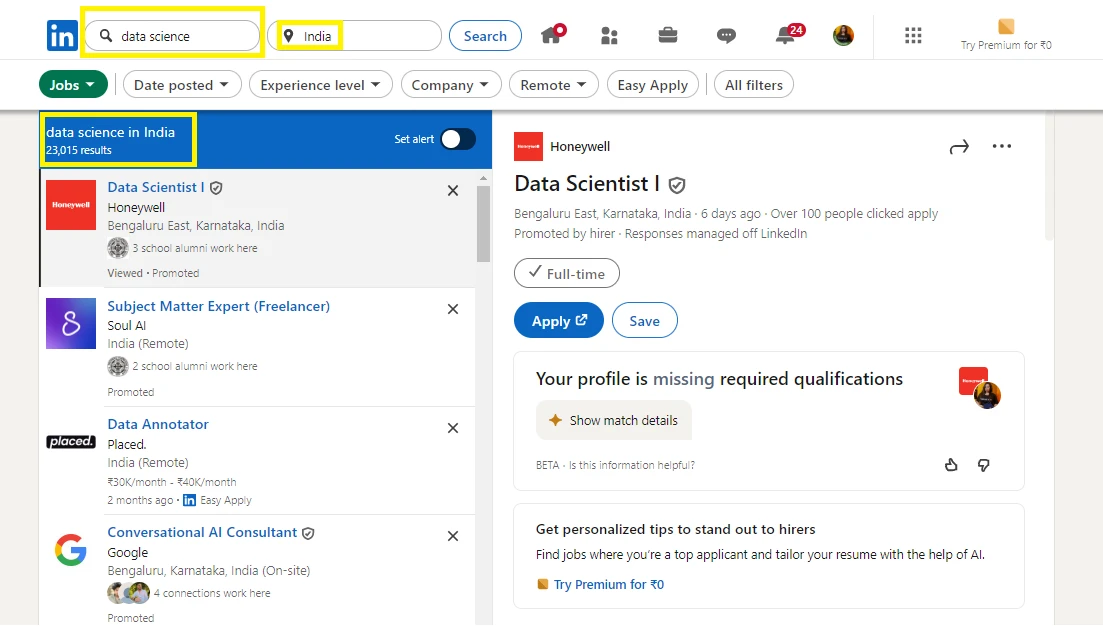Click the Soul AI logo thumbnail
The image size is (1103, 626).
[x=71, y=324]
